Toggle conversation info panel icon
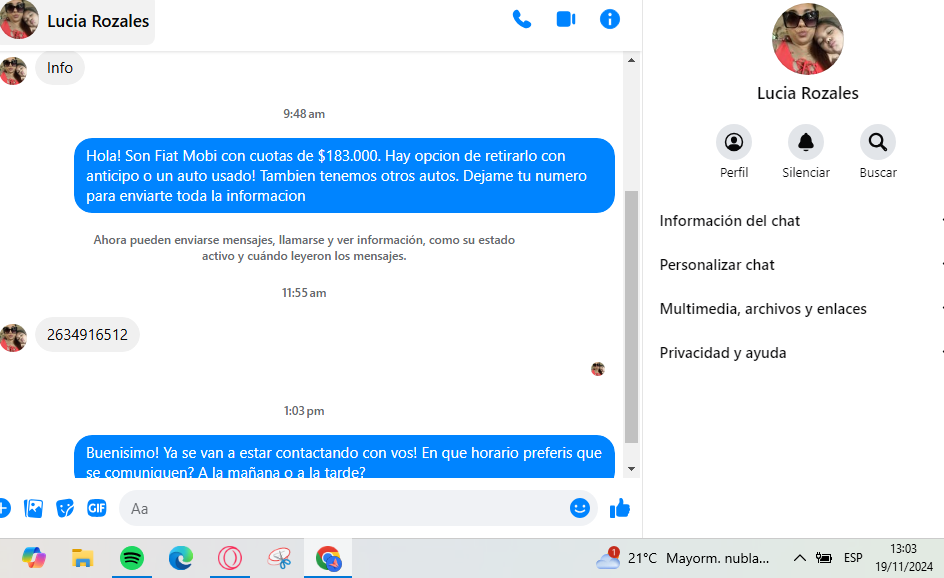This screenshot has height=578, width=944. tap(610, 20)
